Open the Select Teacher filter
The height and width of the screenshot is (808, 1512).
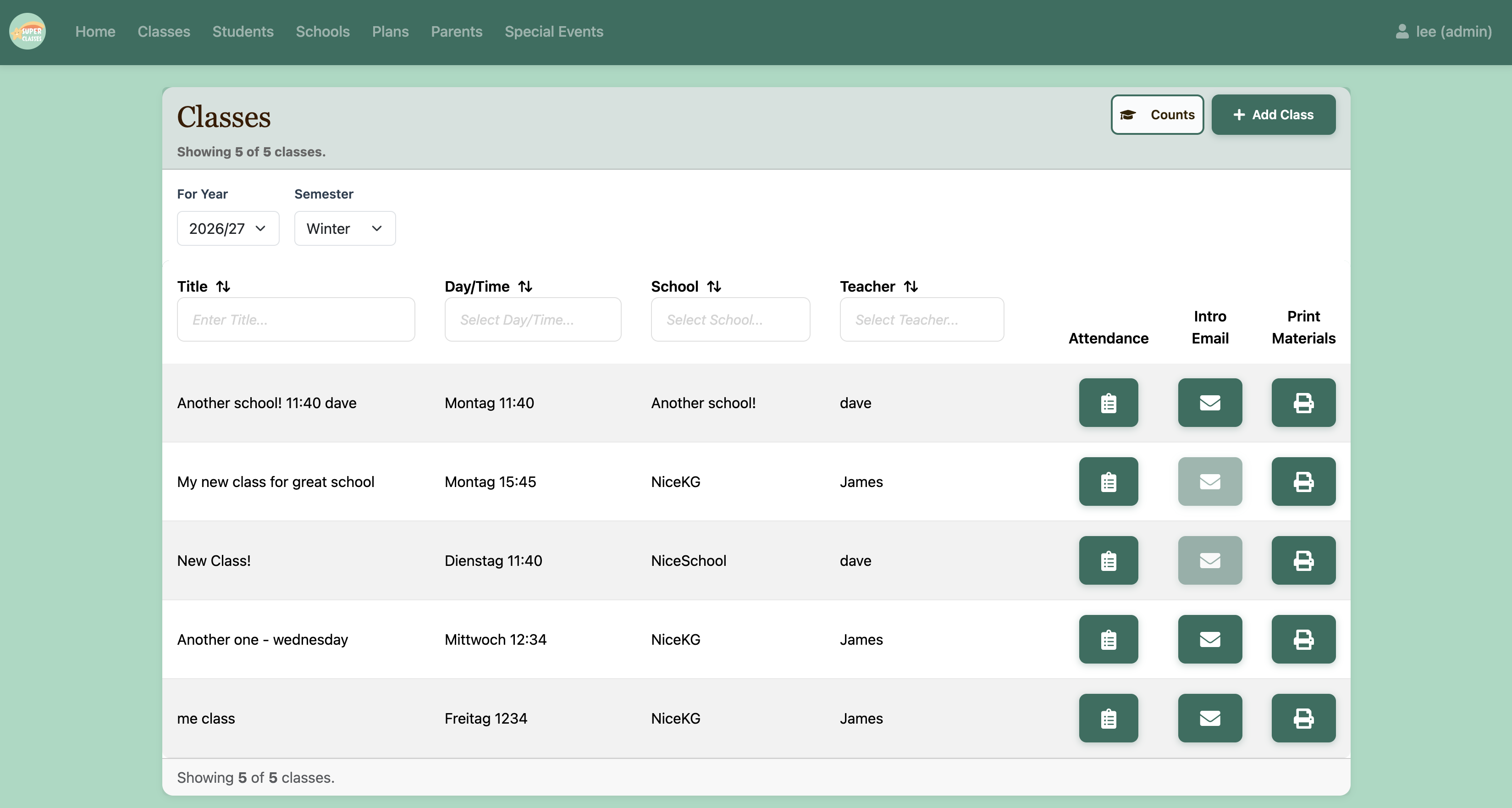922,320
